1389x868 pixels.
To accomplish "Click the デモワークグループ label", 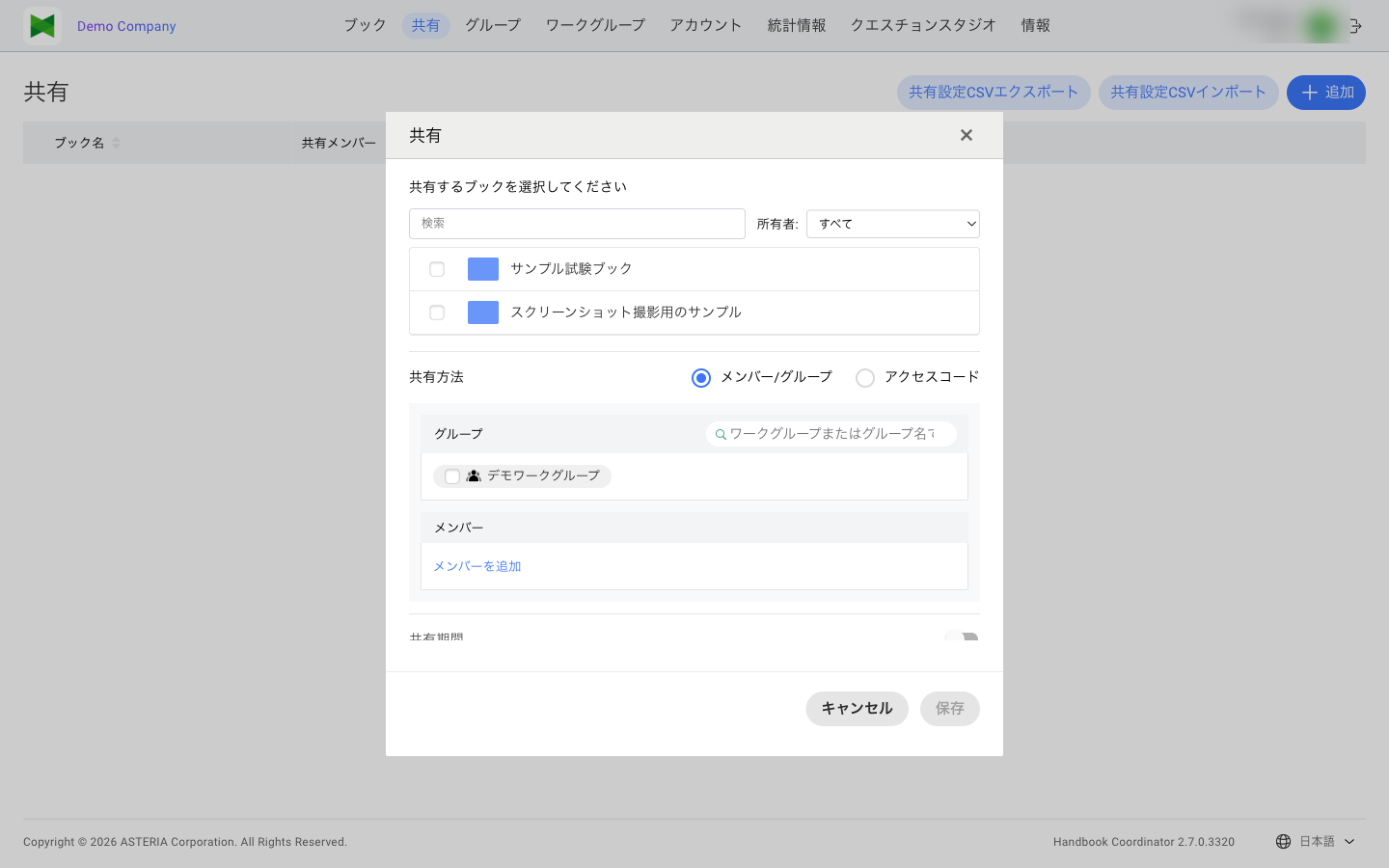I will [x=543, y=476].
